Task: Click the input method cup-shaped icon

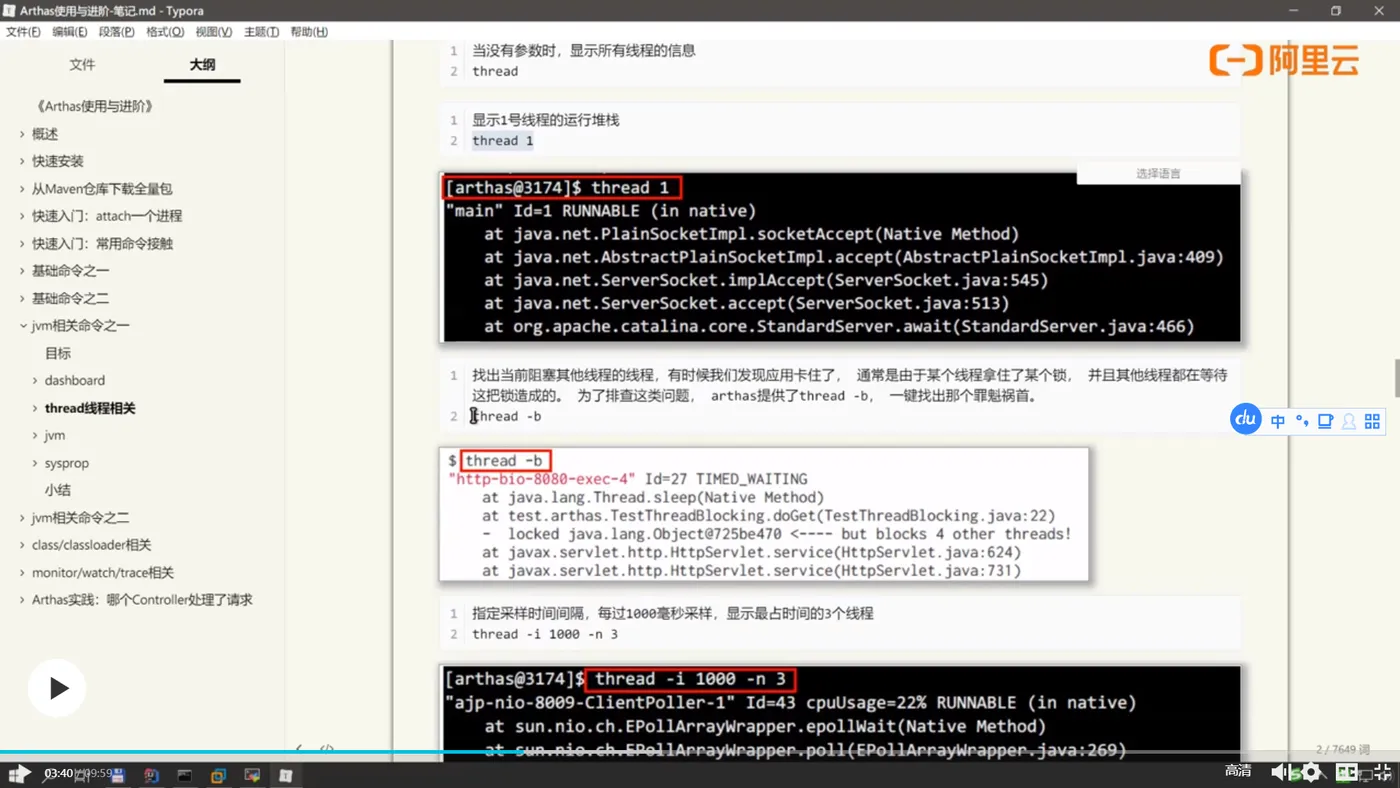Action: 1326,421
